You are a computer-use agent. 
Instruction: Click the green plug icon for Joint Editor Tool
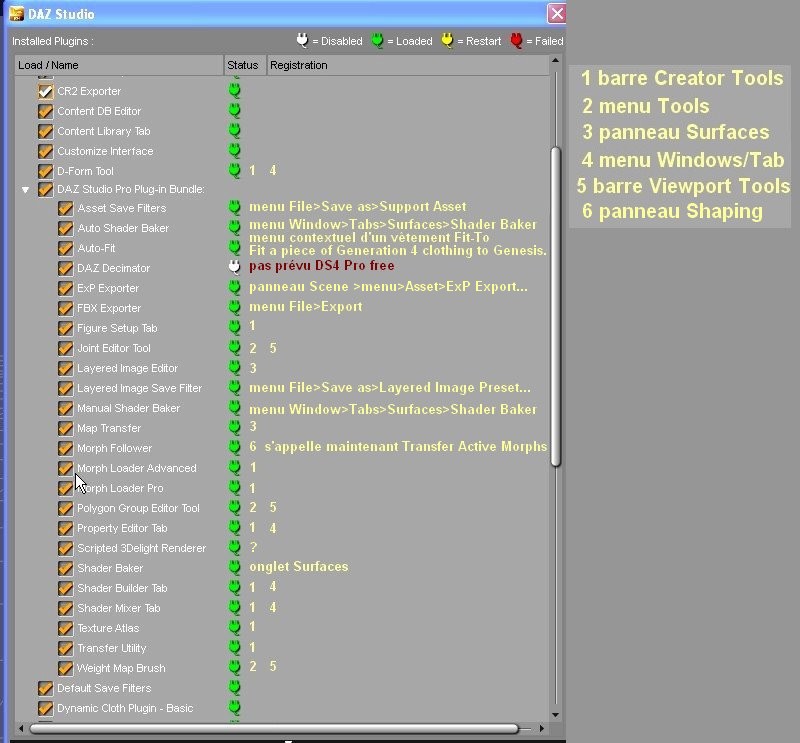[x=234, y=348]
